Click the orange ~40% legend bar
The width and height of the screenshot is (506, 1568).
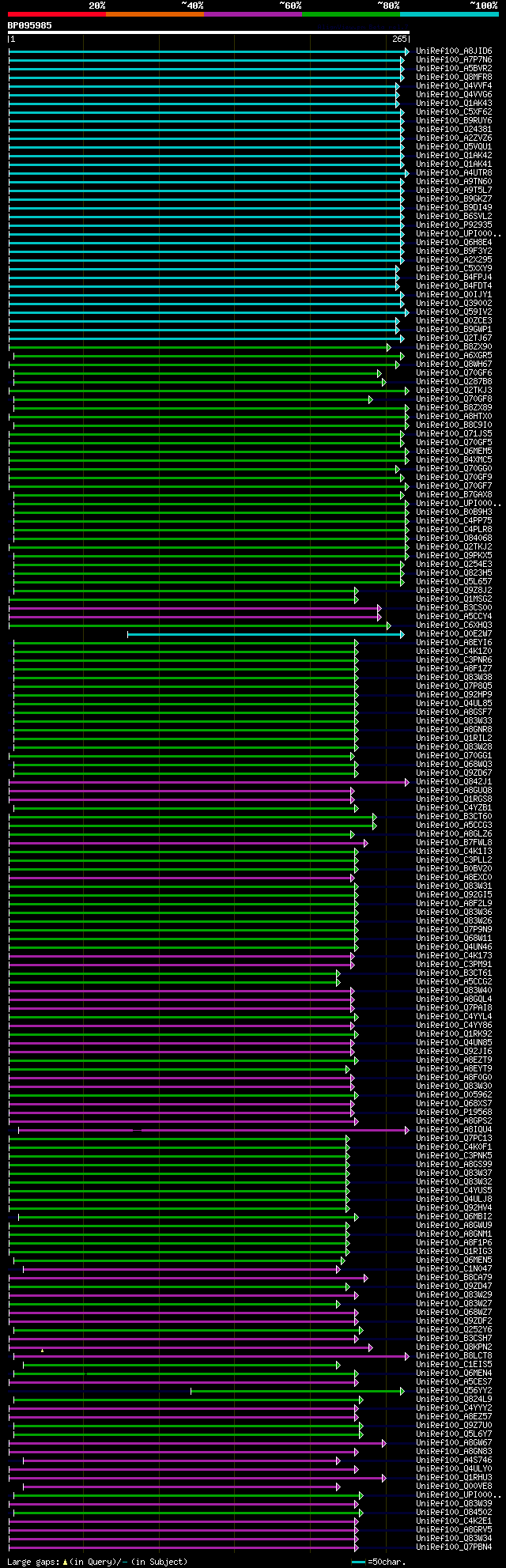click(x=154, y=13)
